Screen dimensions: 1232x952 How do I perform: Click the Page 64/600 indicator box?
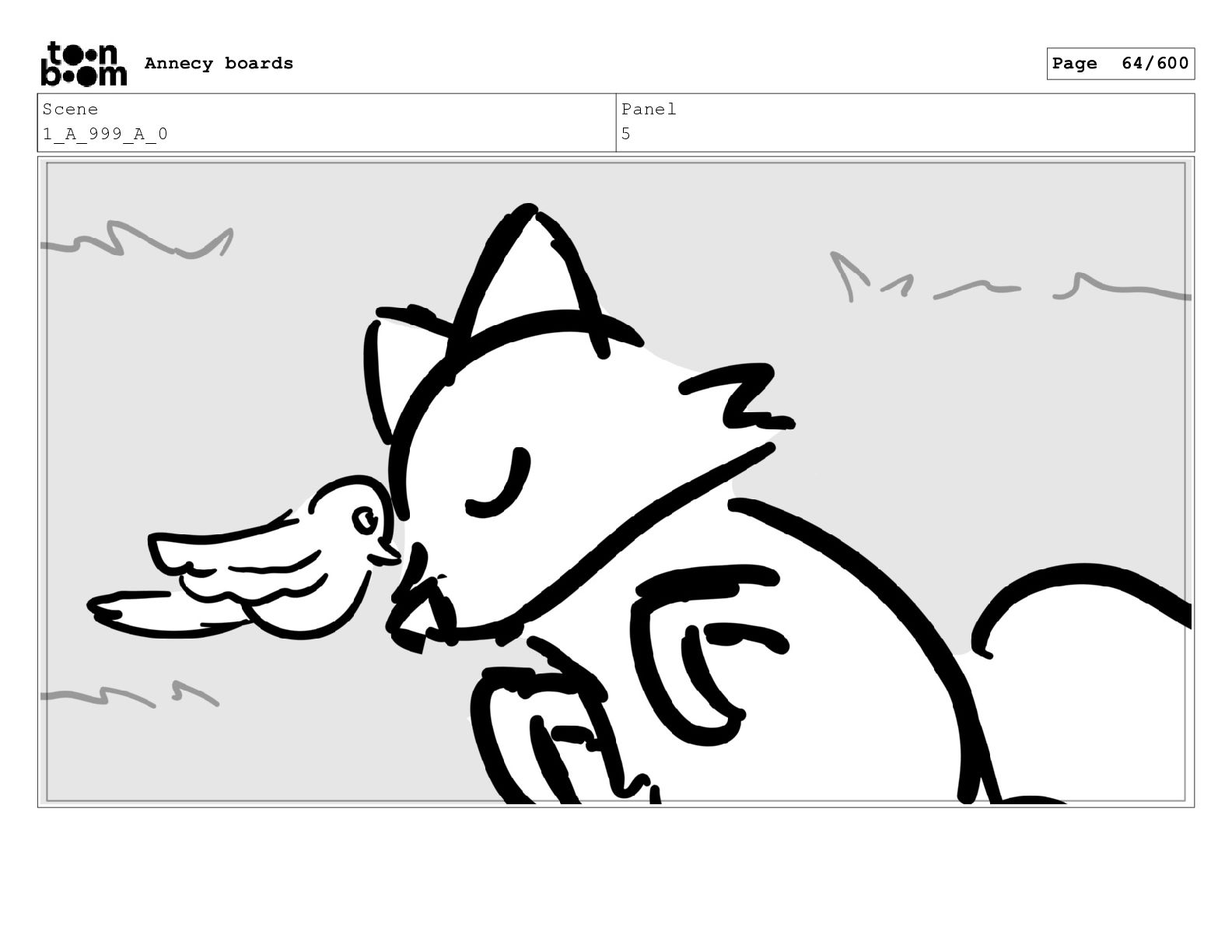[1120, 64]
